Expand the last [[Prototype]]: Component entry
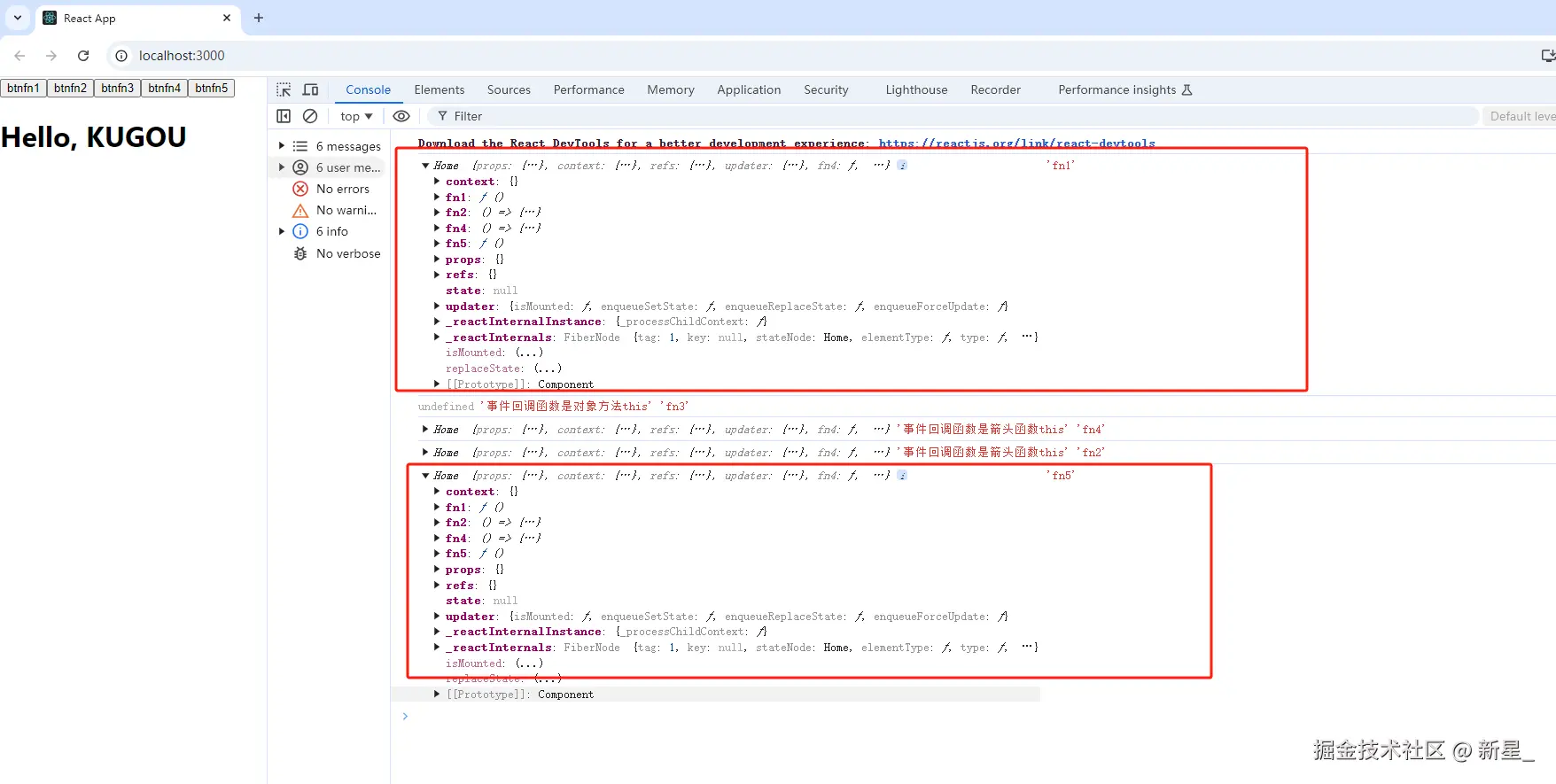The width and height of the screenshot is (1556, 784). pos(437,695)
